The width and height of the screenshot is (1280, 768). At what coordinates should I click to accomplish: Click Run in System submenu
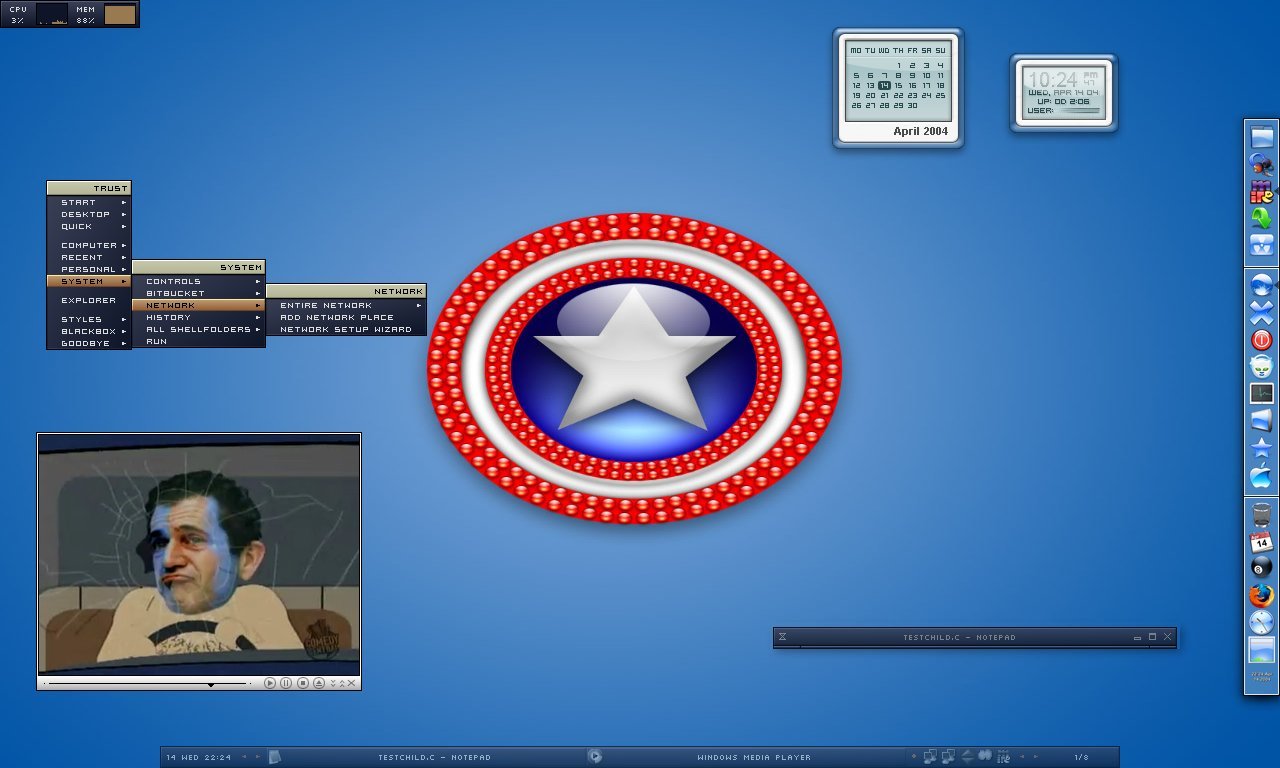coord(199,341)
